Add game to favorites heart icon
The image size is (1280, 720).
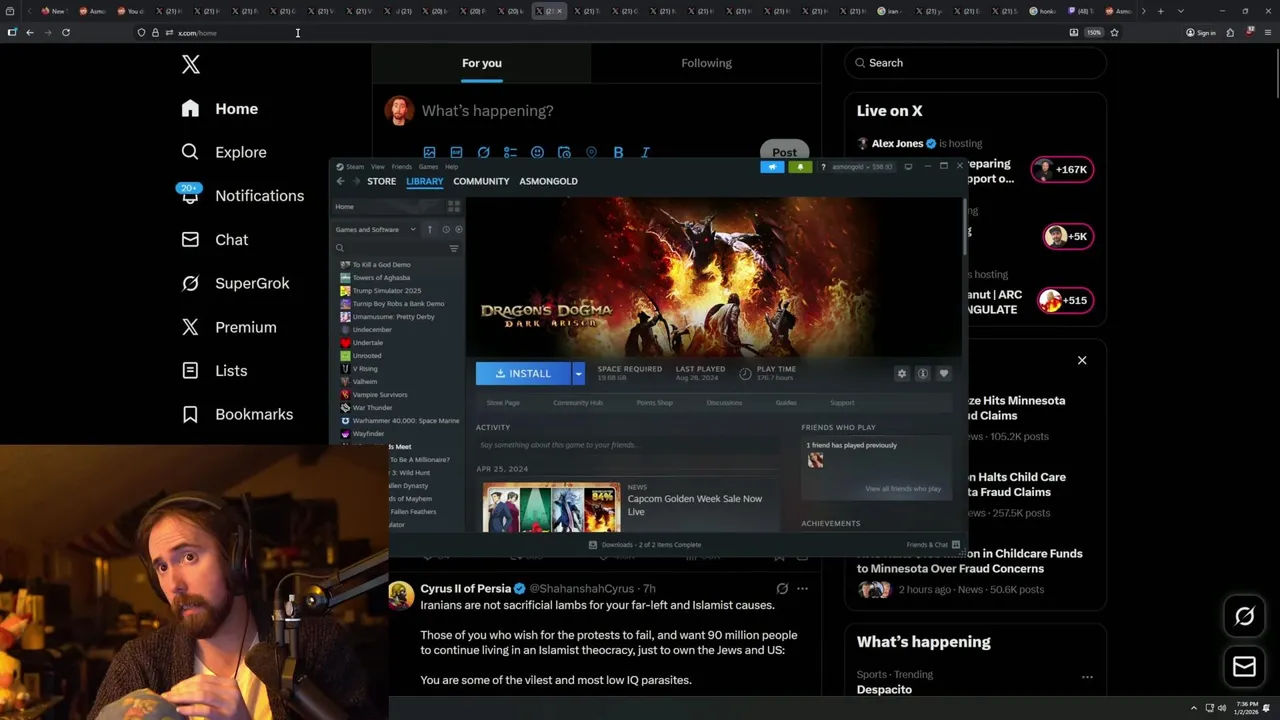coord(944,373)
